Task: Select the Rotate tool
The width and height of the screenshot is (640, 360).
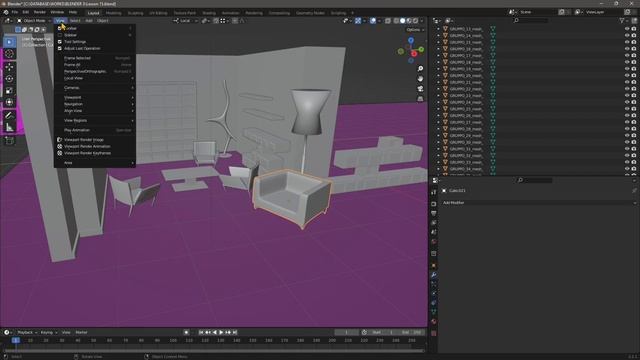Action: [9, 78]
